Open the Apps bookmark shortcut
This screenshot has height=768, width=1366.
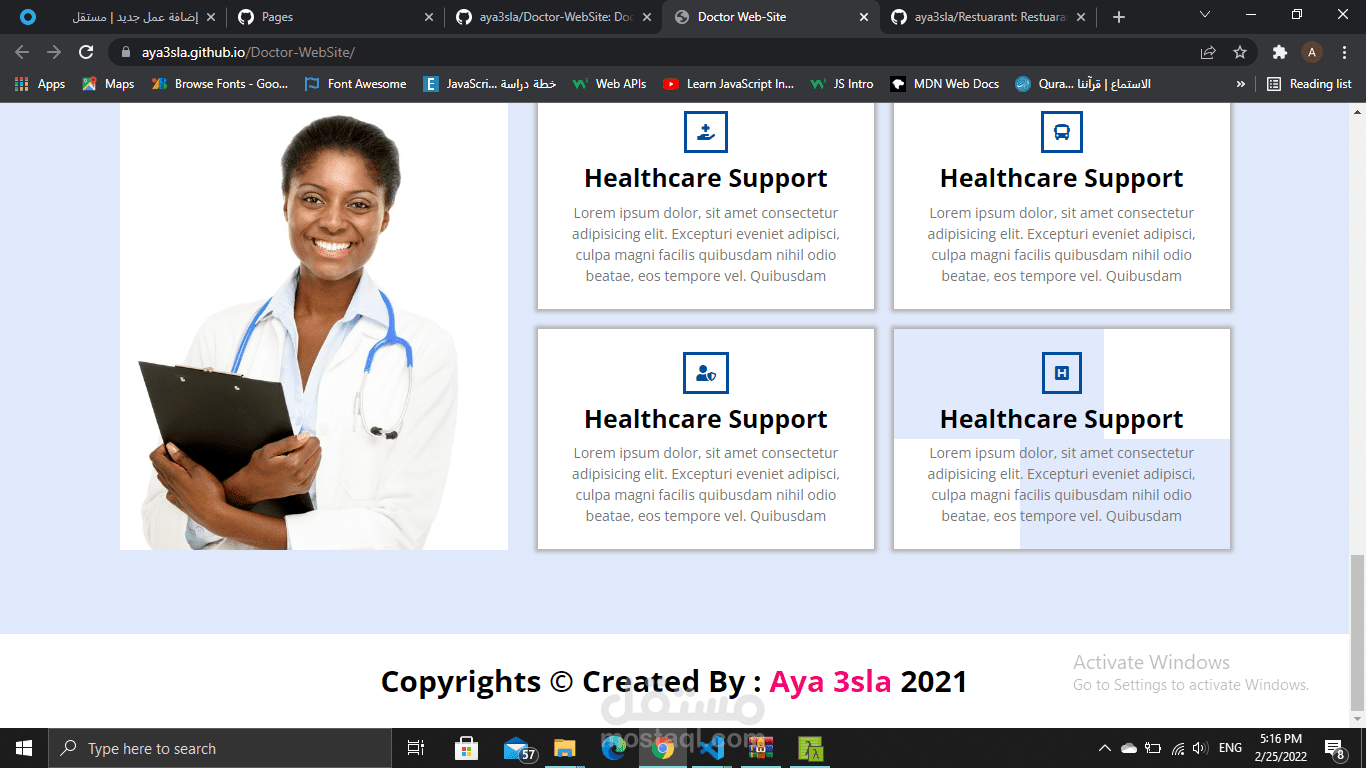click(x=40, y=84)
